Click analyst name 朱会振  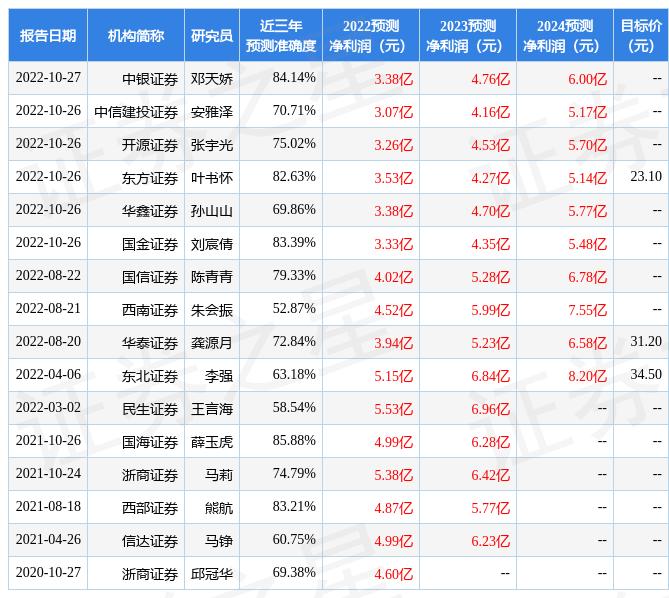coord(212,310)
